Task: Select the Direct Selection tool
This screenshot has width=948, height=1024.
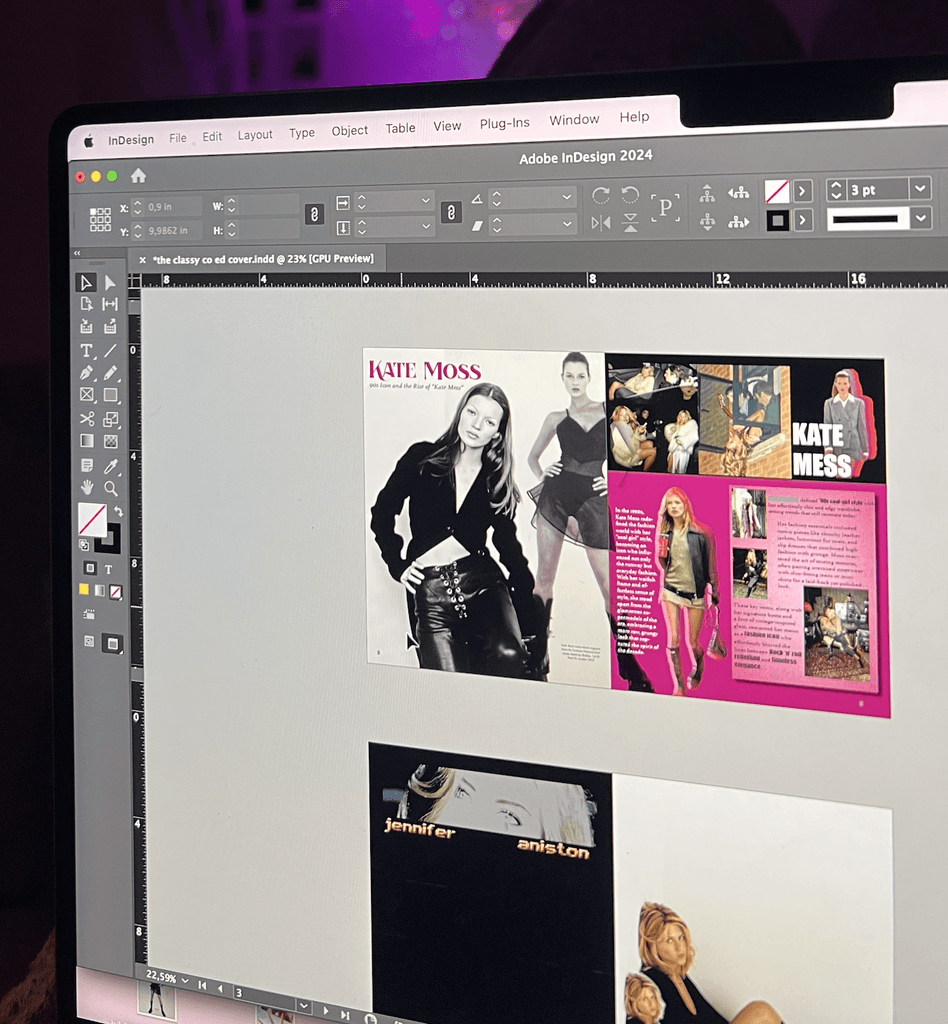Action: click(x=110, y=282)
